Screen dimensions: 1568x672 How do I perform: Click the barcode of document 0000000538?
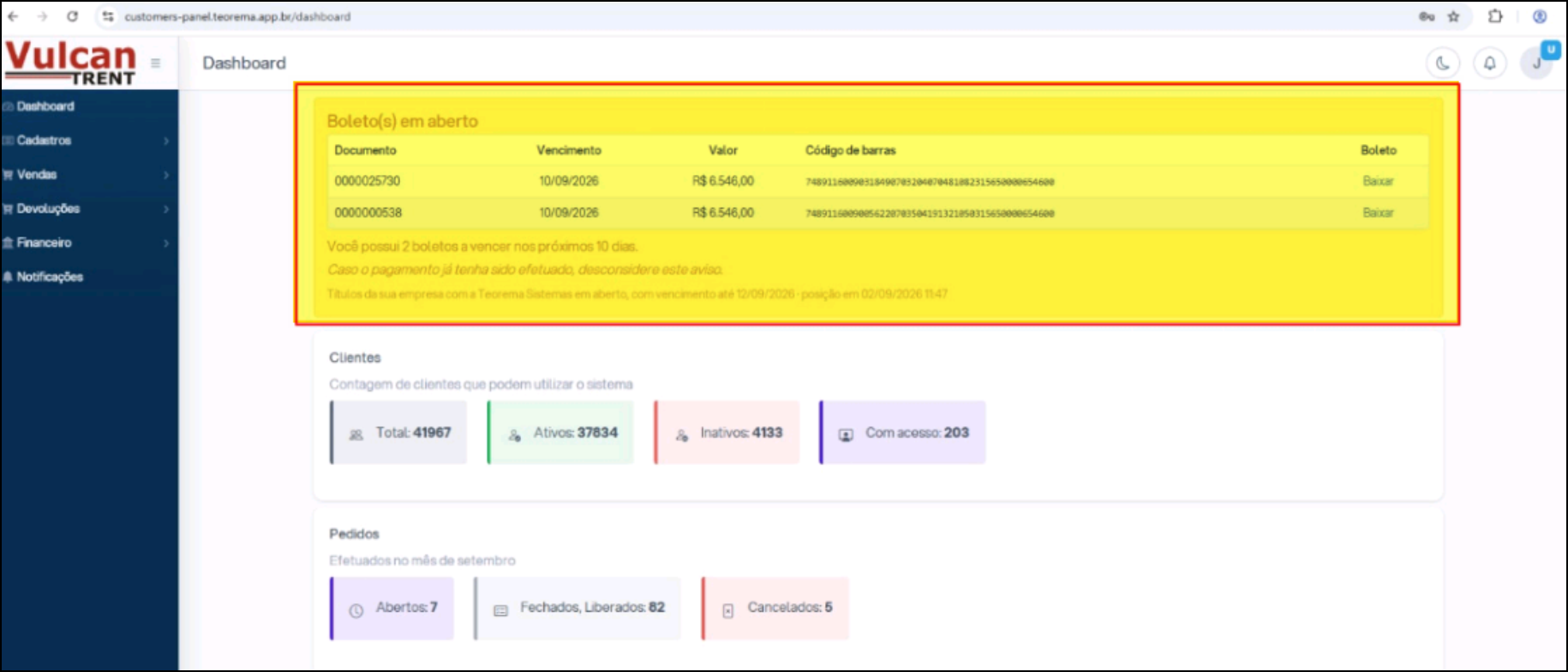930,213
